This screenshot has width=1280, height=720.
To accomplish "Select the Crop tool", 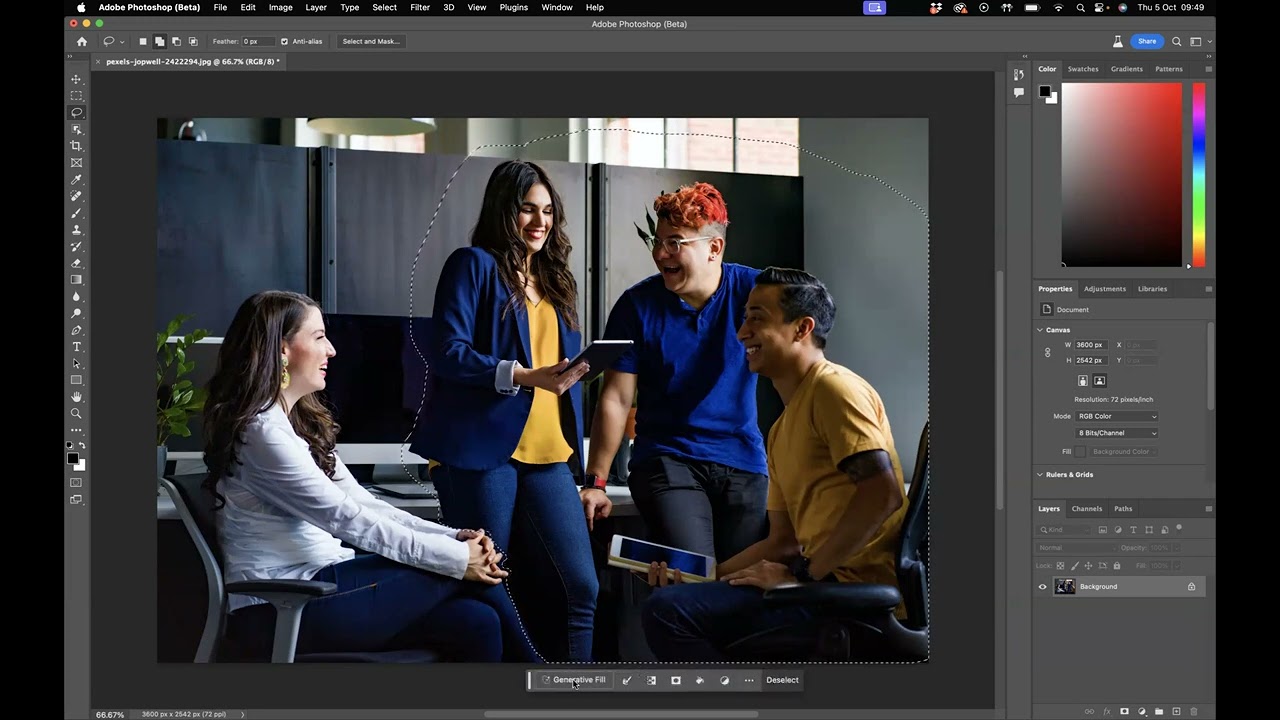I will (x=76, y=146).
